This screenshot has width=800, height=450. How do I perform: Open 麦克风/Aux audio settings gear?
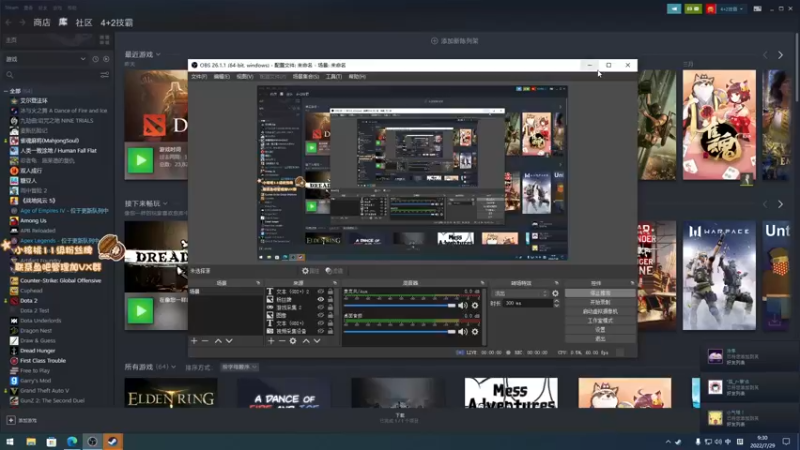point(475,305)
